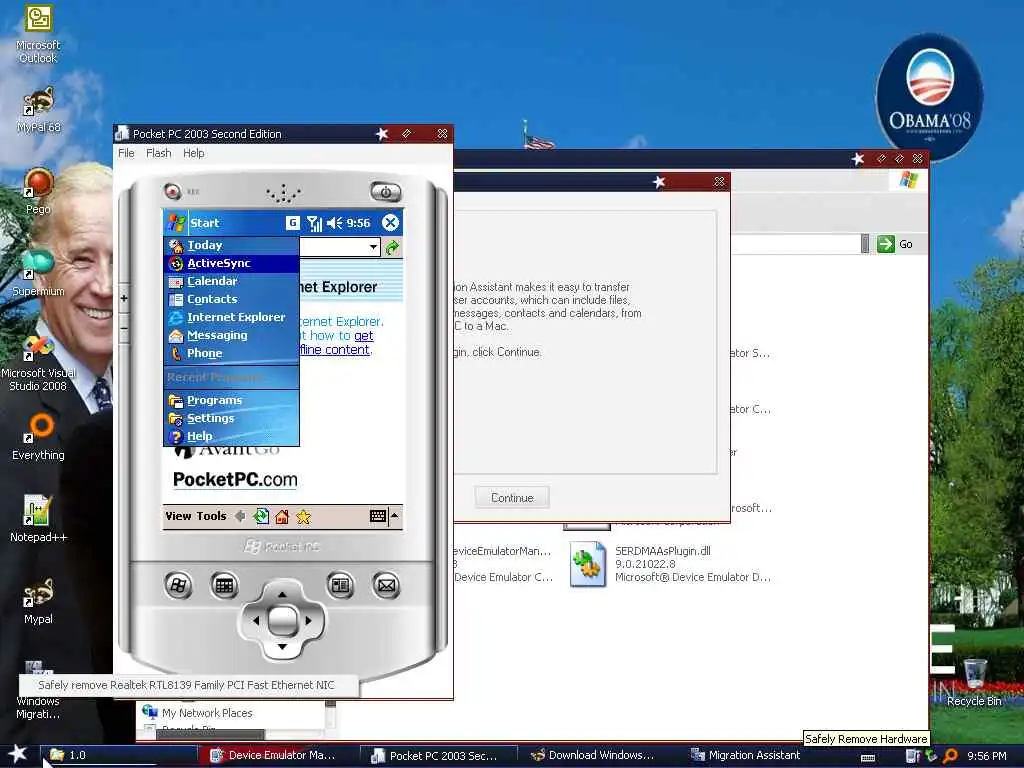1024x768 pixels.
Task: Click the D-pad down arrow
Action: (282, 647)
